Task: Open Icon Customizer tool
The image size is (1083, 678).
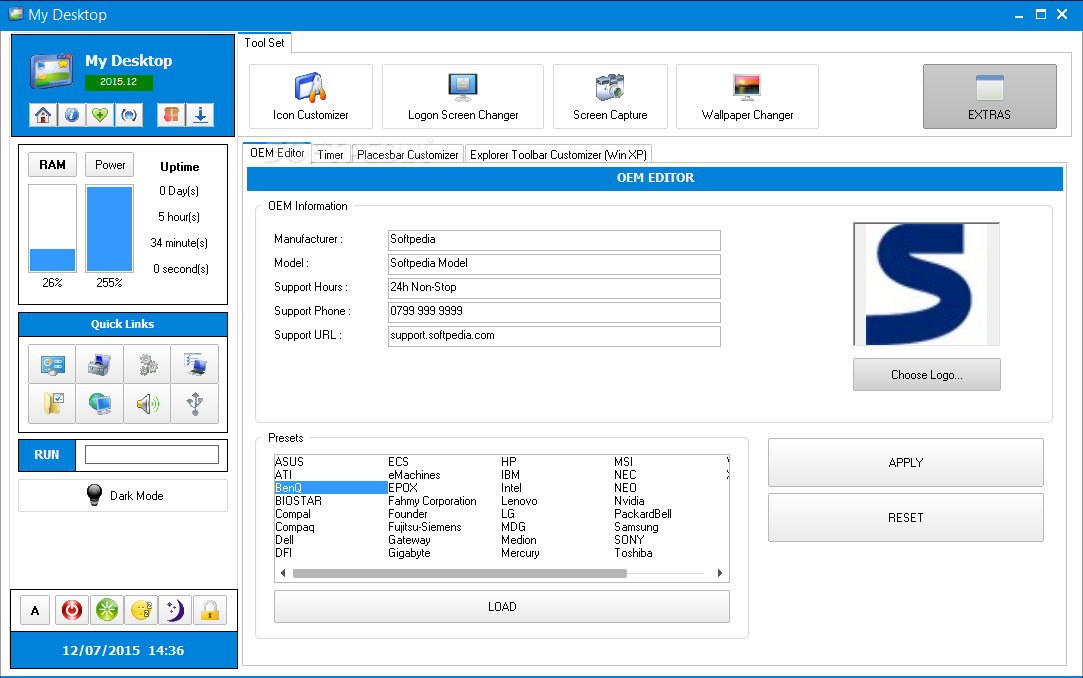Action: [311, 97]
